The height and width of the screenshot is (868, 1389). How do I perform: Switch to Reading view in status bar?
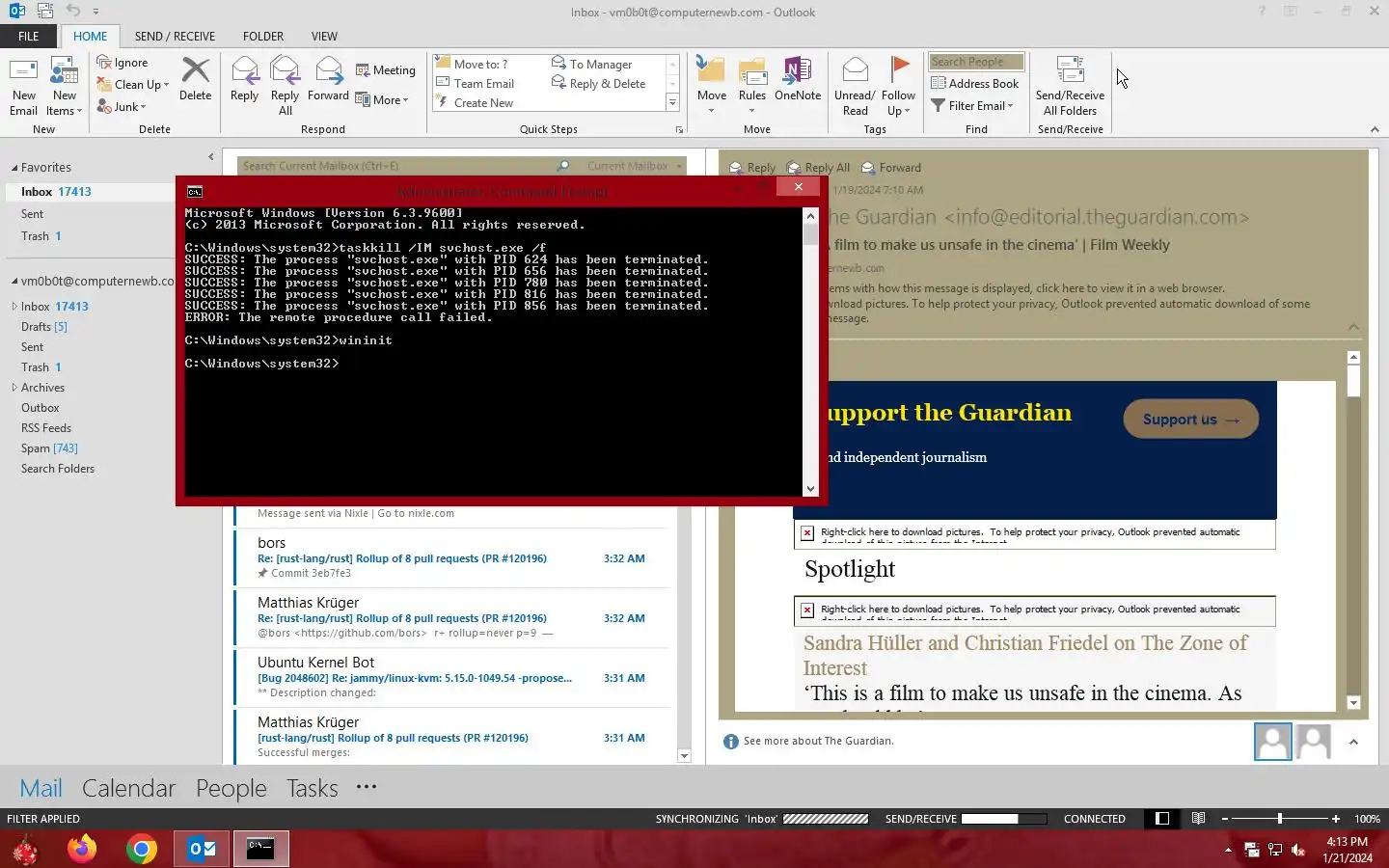click(1198, 819)
